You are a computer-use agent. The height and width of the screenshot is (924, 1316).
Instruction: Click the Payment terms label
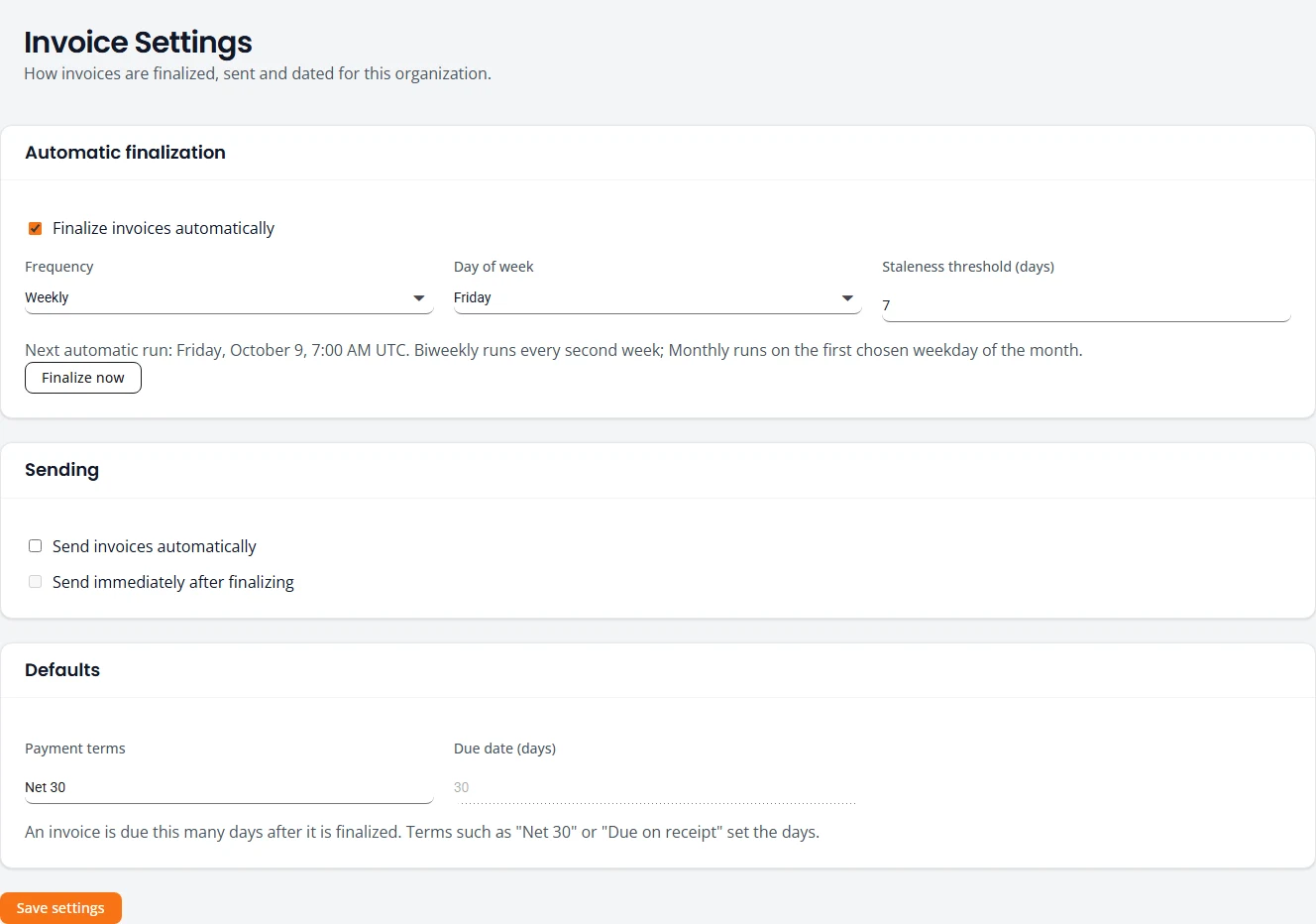tap(75, 749)
